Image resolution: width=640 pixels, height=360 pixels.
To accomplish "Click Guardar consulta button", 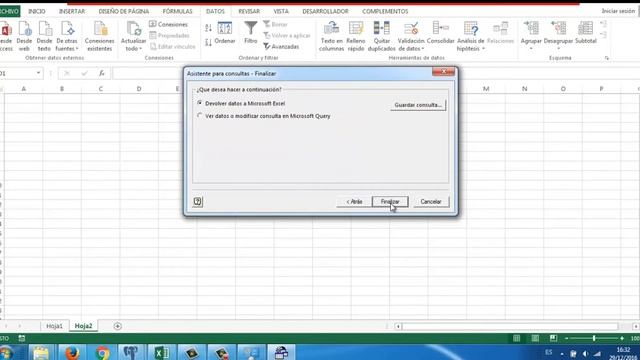I will (418, 105).
